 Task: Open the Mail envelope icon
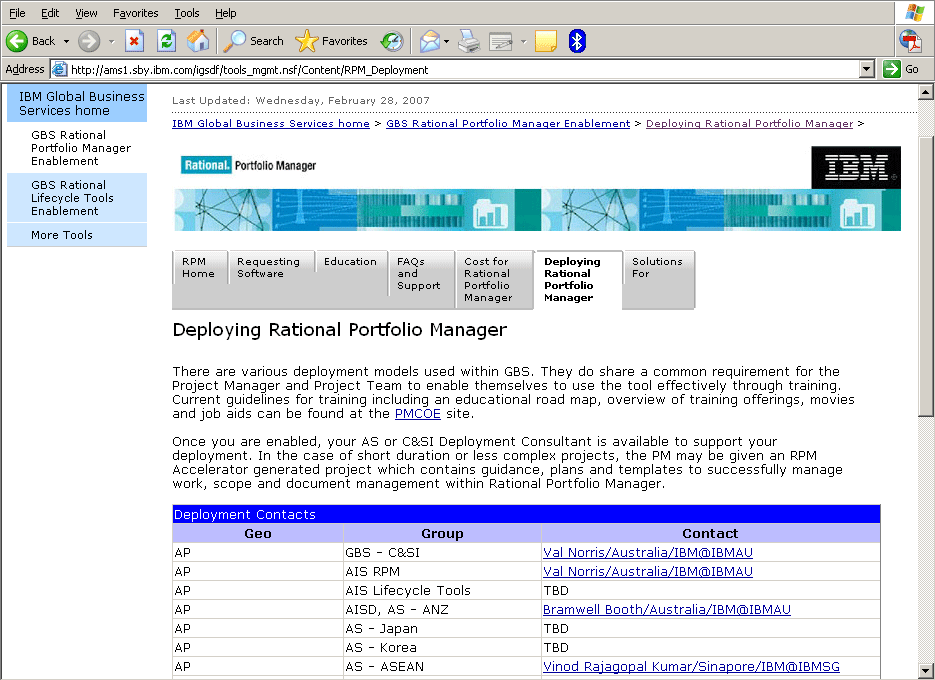tap(429, 41)
